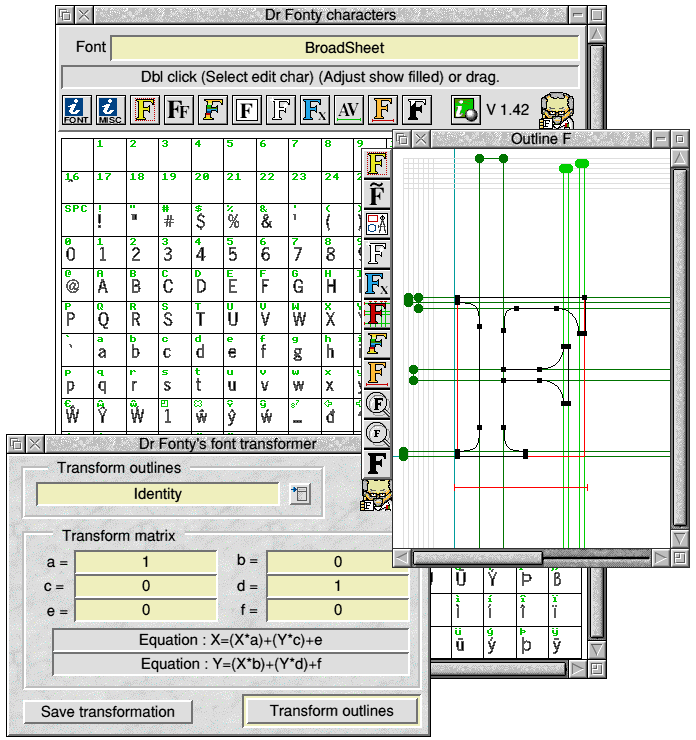
Task: Click the Save transformation button
Action: point(108,712)
